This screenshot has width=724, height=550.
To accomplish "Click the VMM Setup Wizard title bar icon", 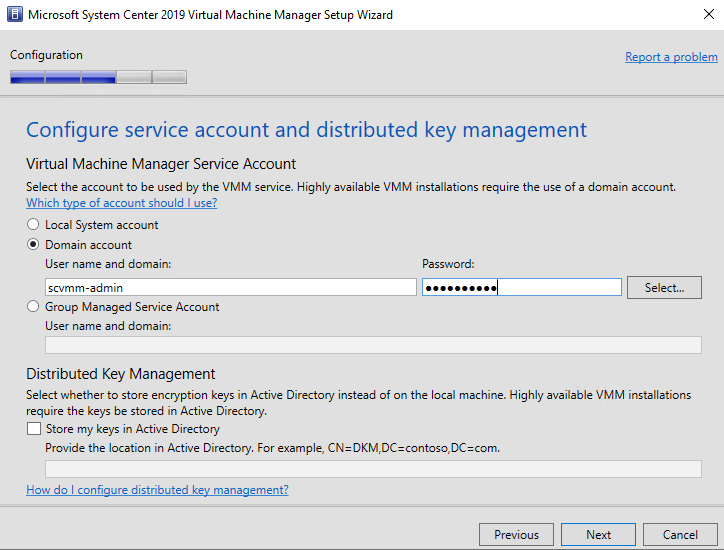I will pos(15,14).
